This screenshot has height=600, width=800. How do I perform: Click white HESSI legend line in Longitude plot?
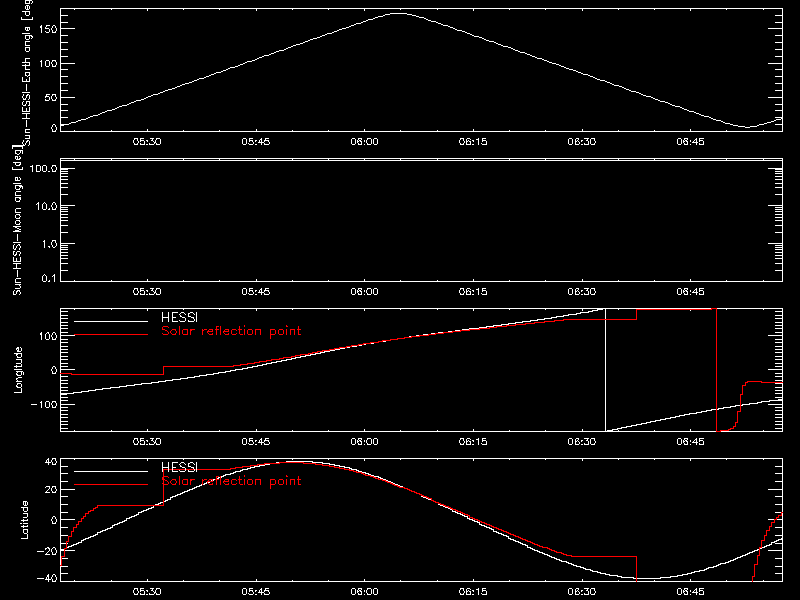(111, 321)
